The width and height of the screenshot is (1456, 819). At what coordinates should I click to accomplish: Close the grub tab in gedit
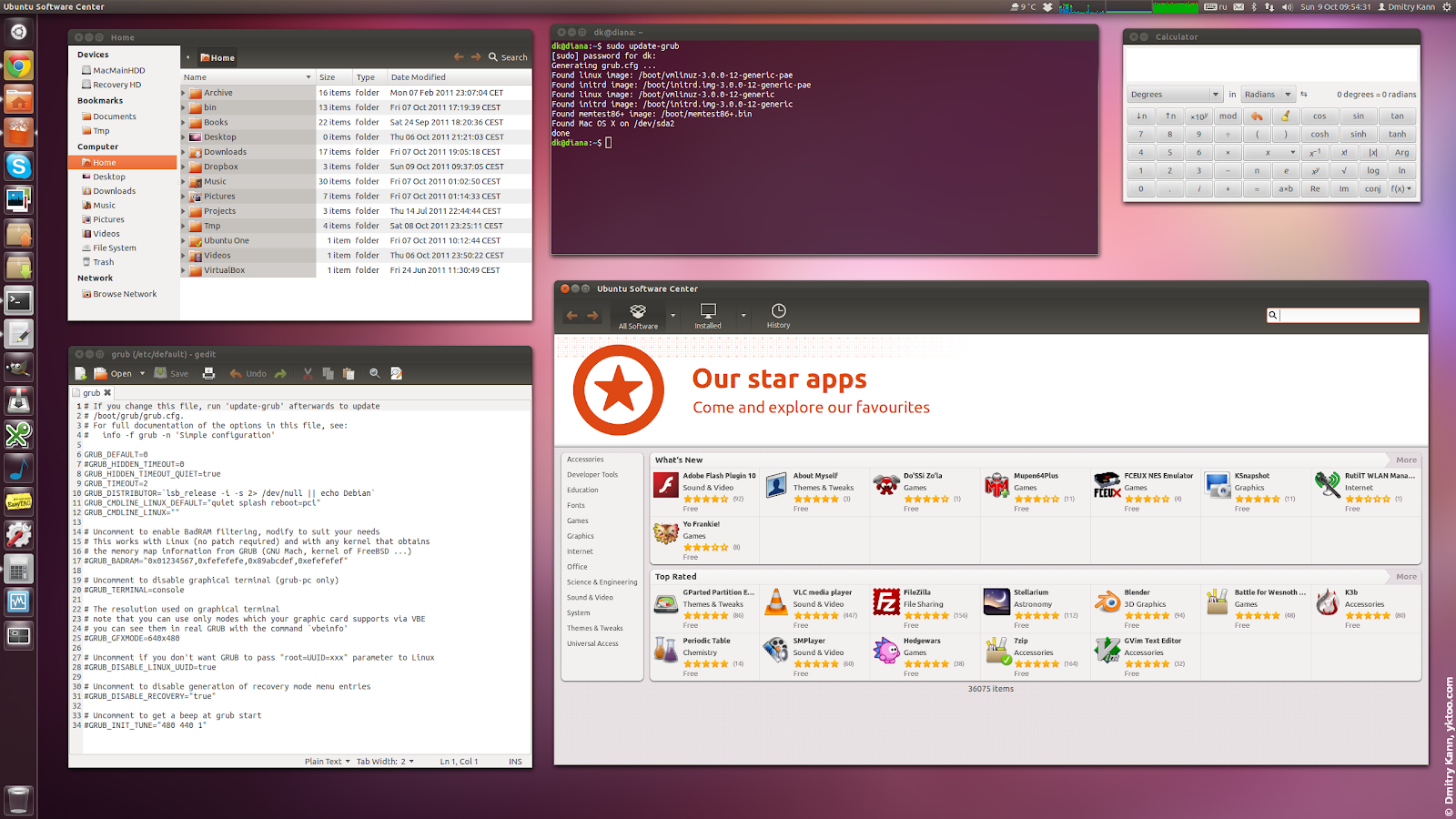click(x=107, y=393)
